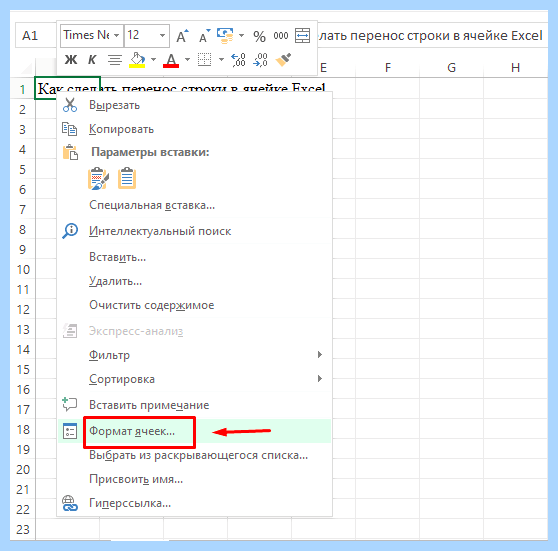558x551 pixels.
Task: Select row 10 header
Action: (22, 269)
